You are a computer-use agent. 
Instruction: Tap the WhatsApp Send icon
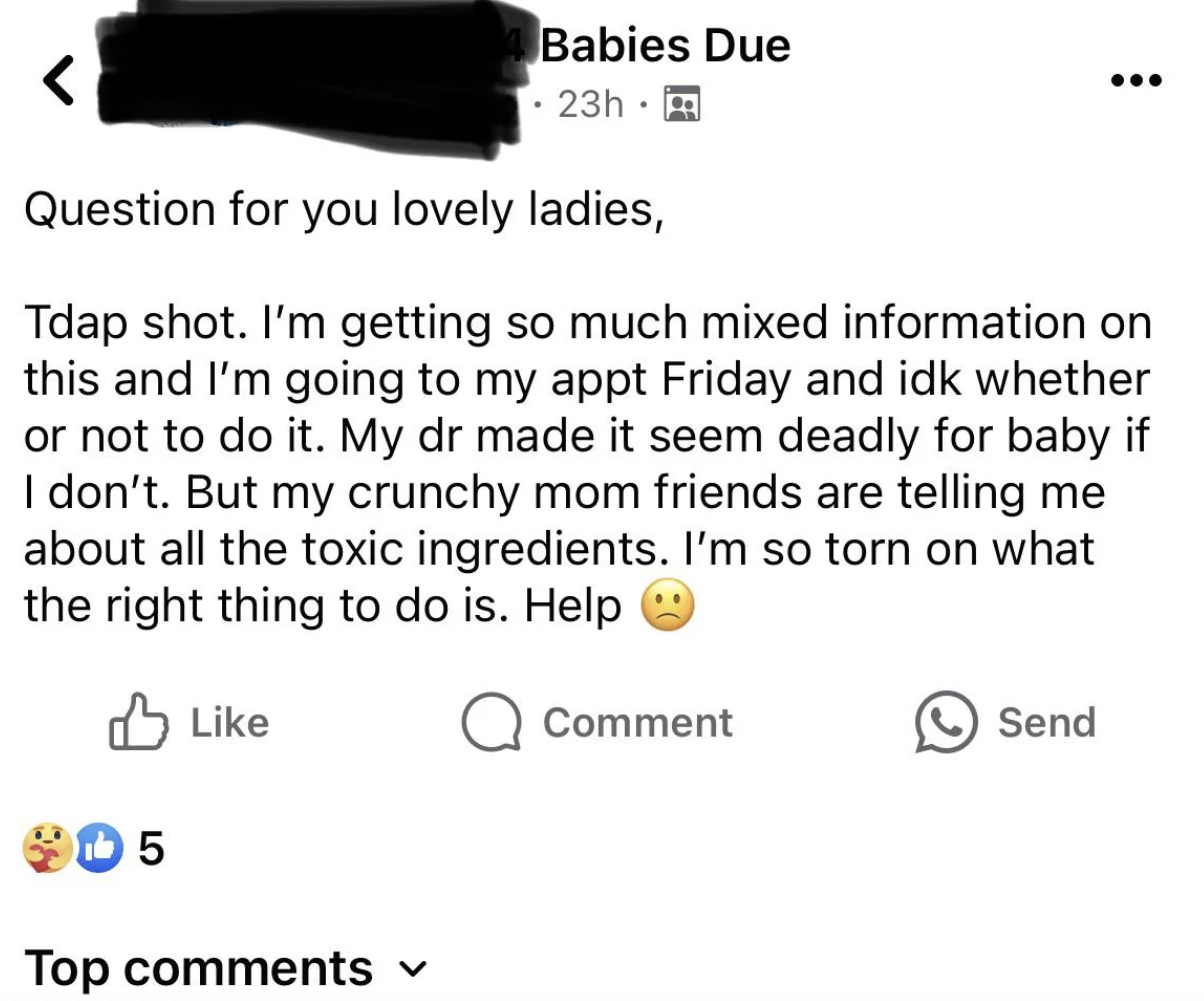(945, 722)
